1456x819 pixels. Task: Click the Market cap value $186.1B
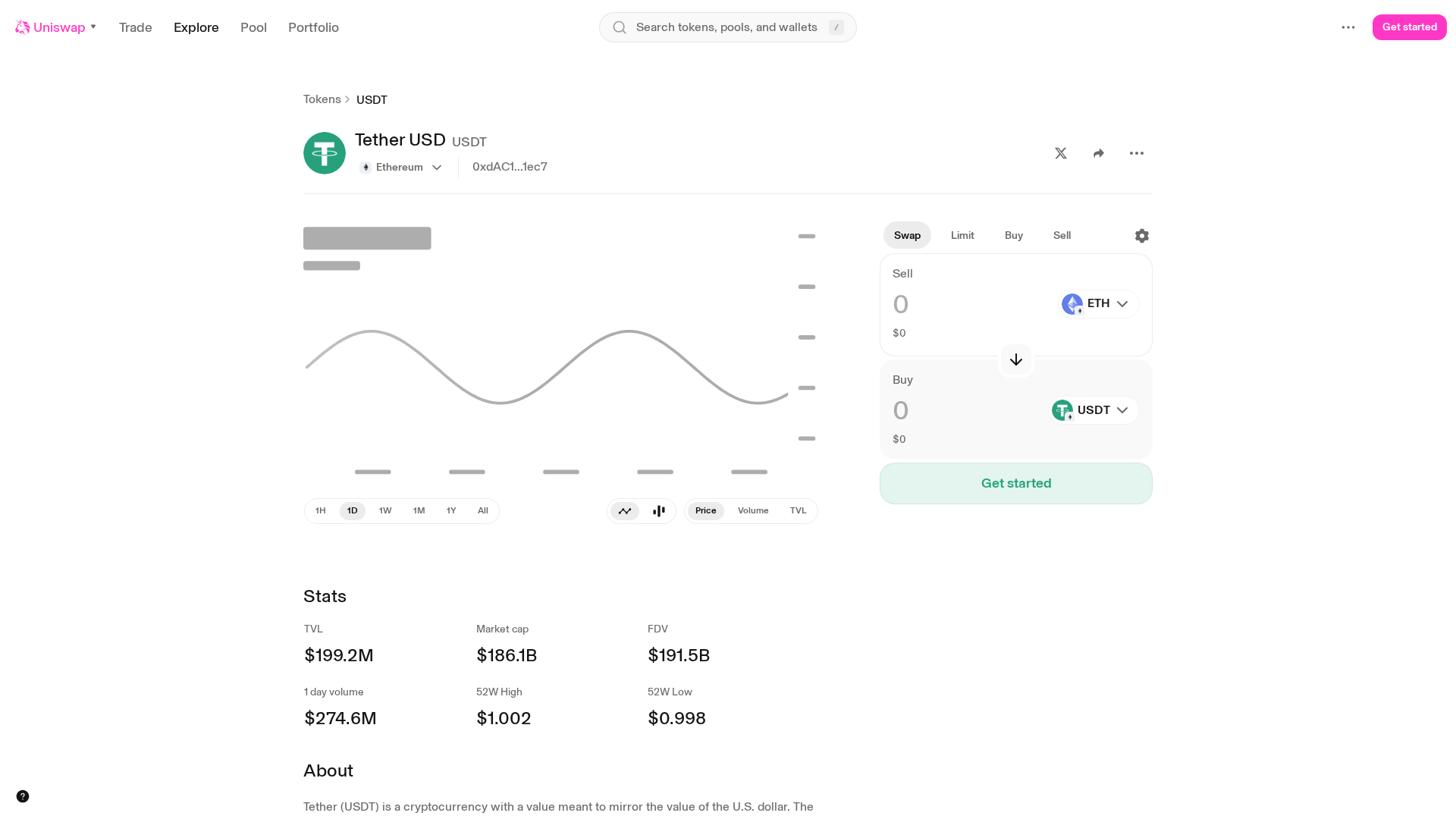click(x=507, y=655)
